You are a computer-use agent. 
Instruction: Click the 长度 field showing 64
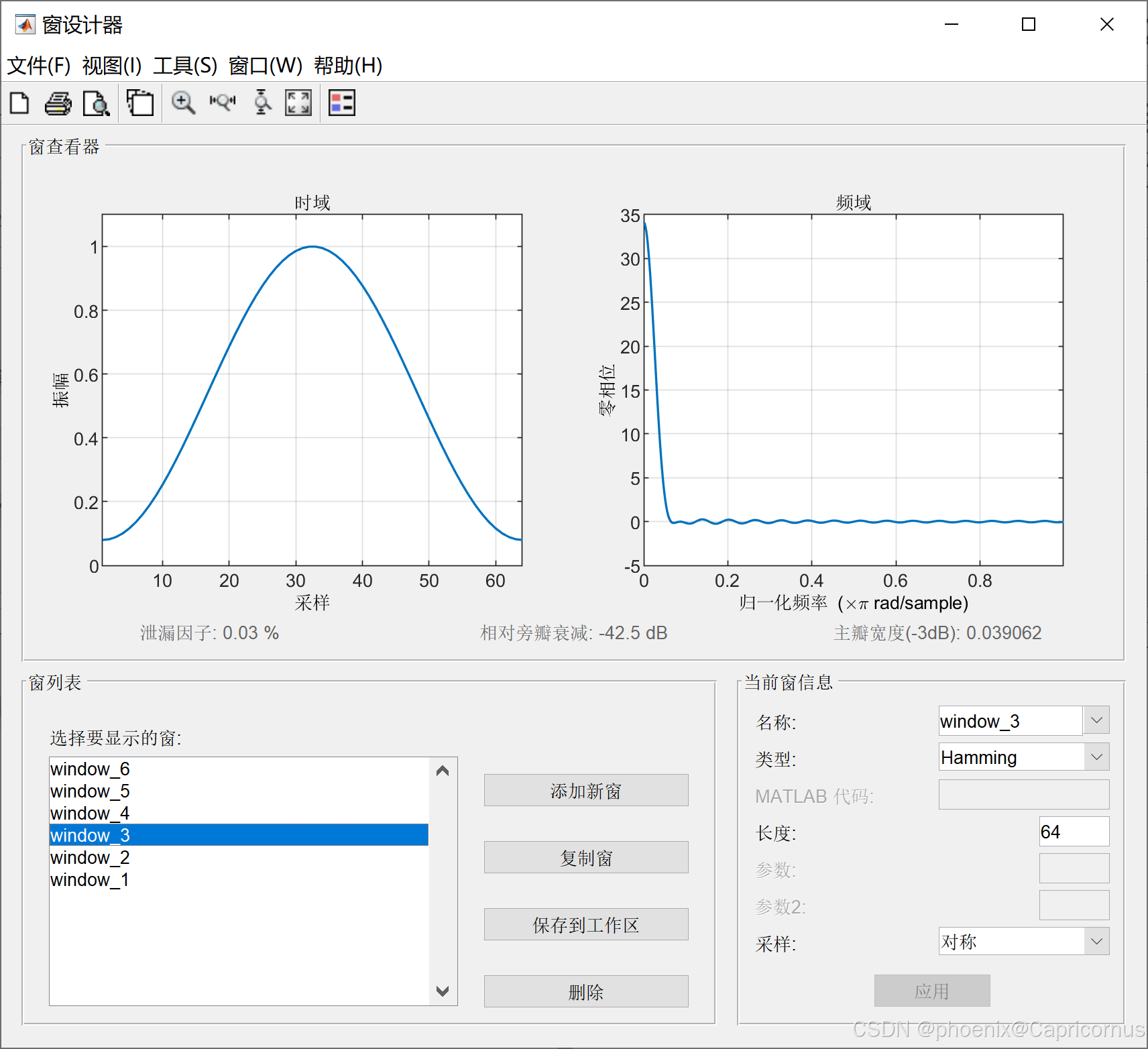(1074, 832)
